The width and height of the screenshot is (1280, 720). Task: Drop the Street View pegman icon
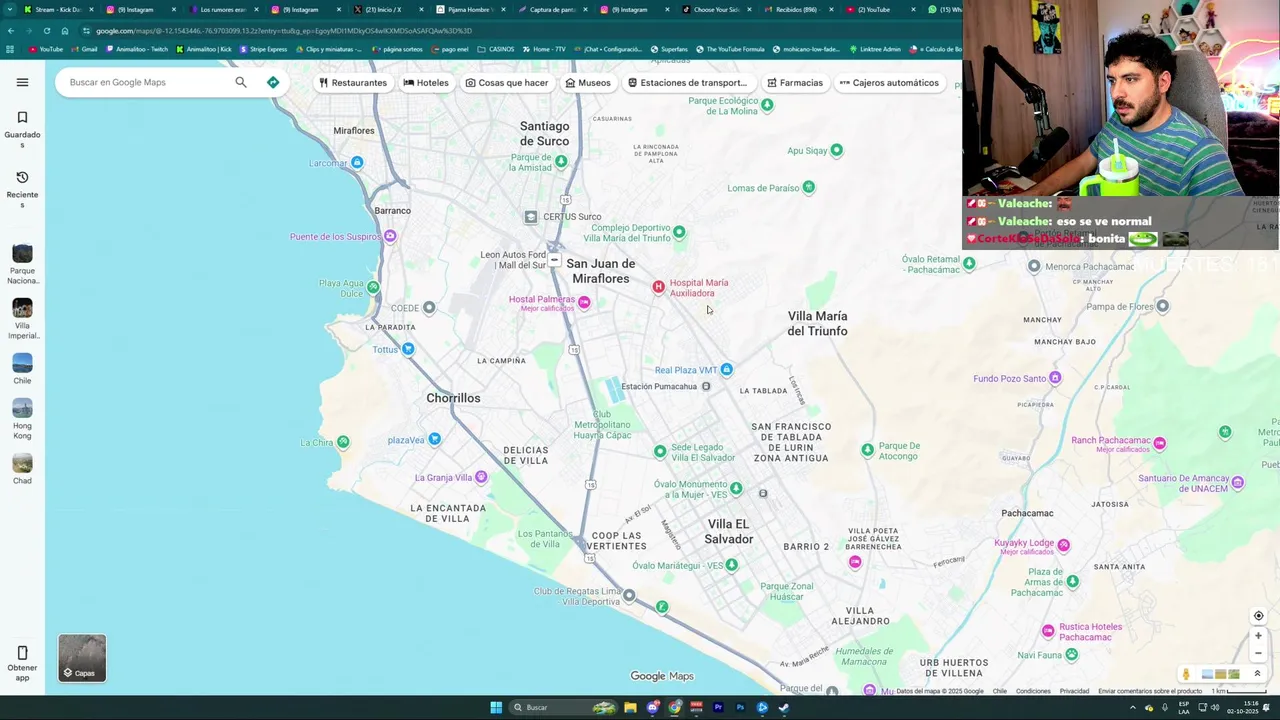click(x=1186, y=675)
